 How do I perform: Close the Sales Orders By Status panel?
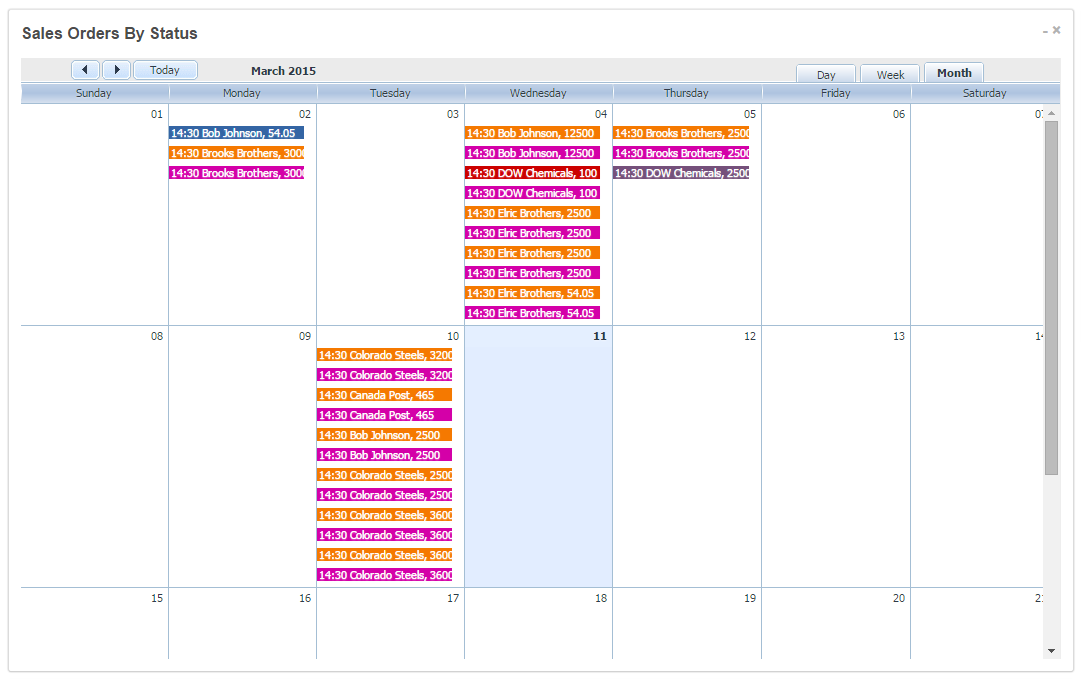[x=1057, y=30]
